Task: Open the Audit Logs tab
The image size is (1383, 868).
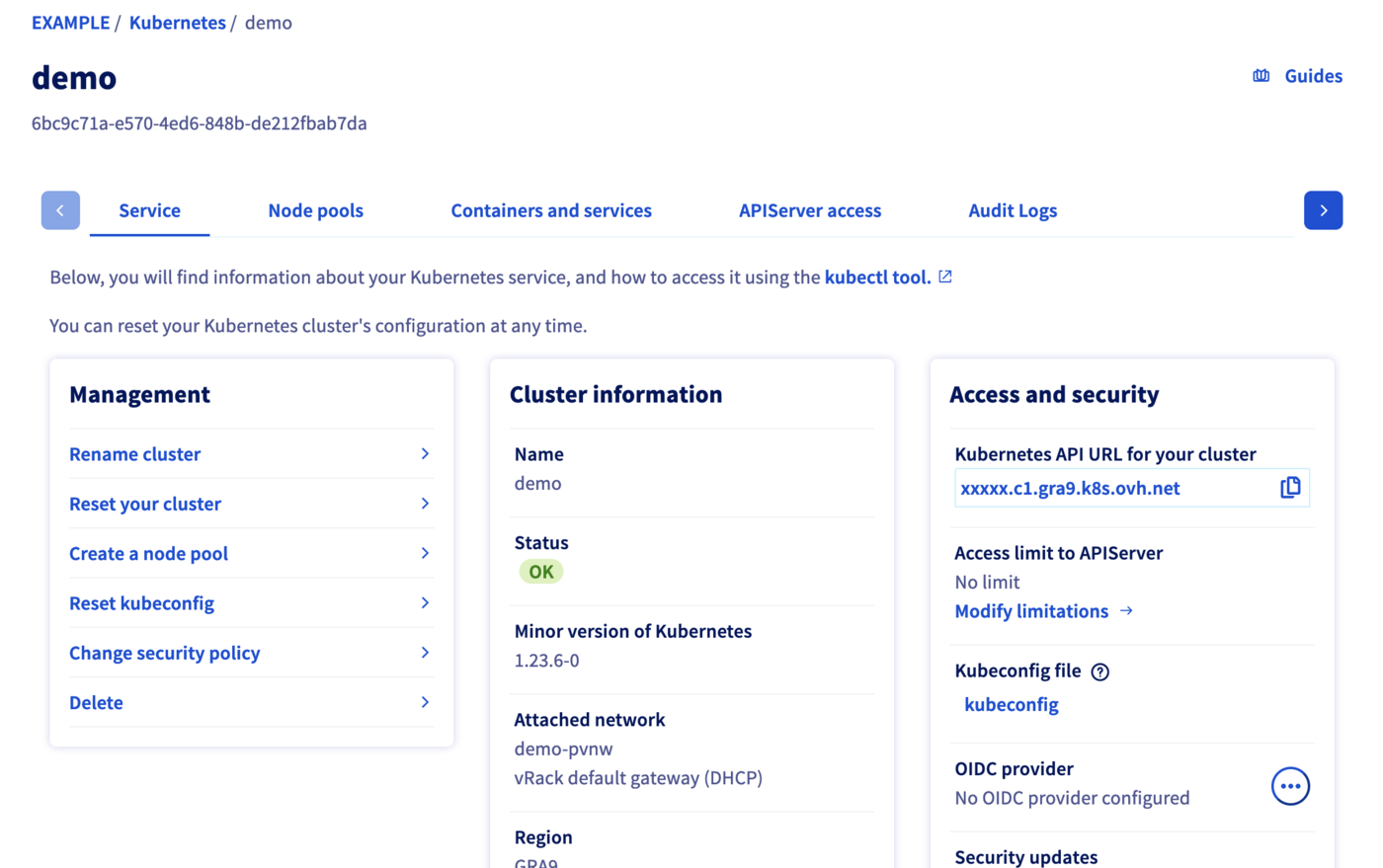Action: point(1013,210)
